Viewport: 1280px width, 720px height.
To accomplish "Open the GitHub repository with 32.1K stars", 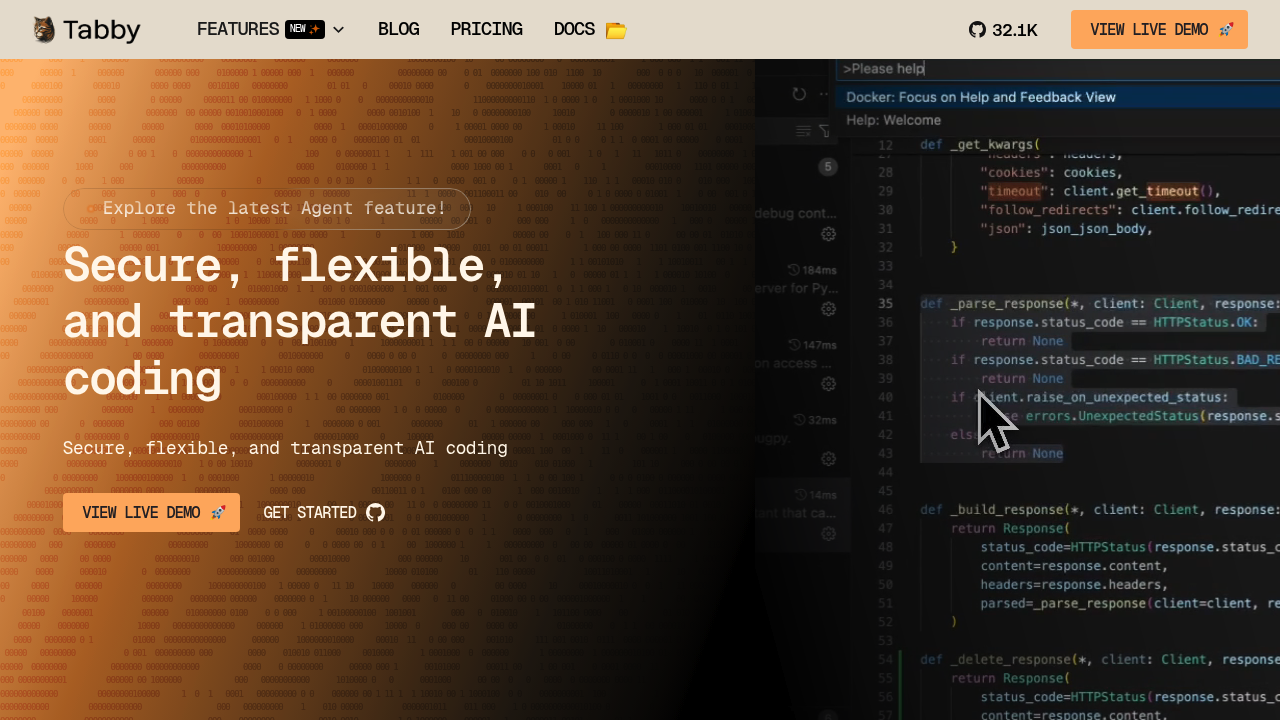I will [x=1003, y=30].
